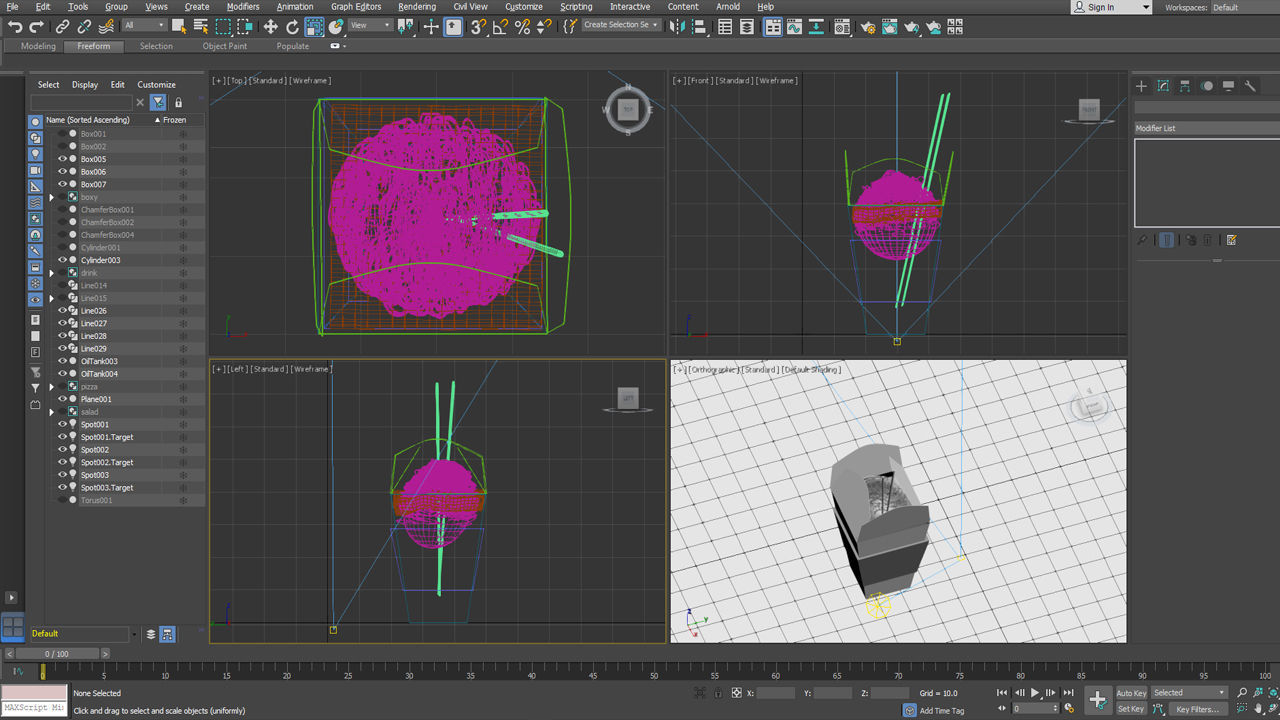Activate the Select Object tool
This screenshot has height=720, width=1280.
(x=179, y=27)
